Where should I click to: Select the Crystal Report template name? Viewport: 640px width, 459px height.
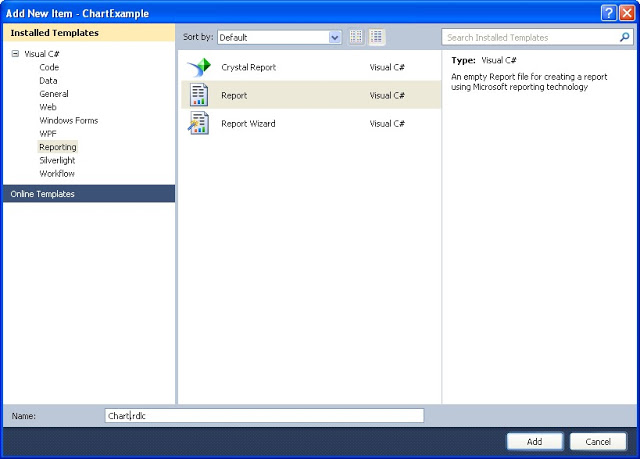(x=249, y=67)
